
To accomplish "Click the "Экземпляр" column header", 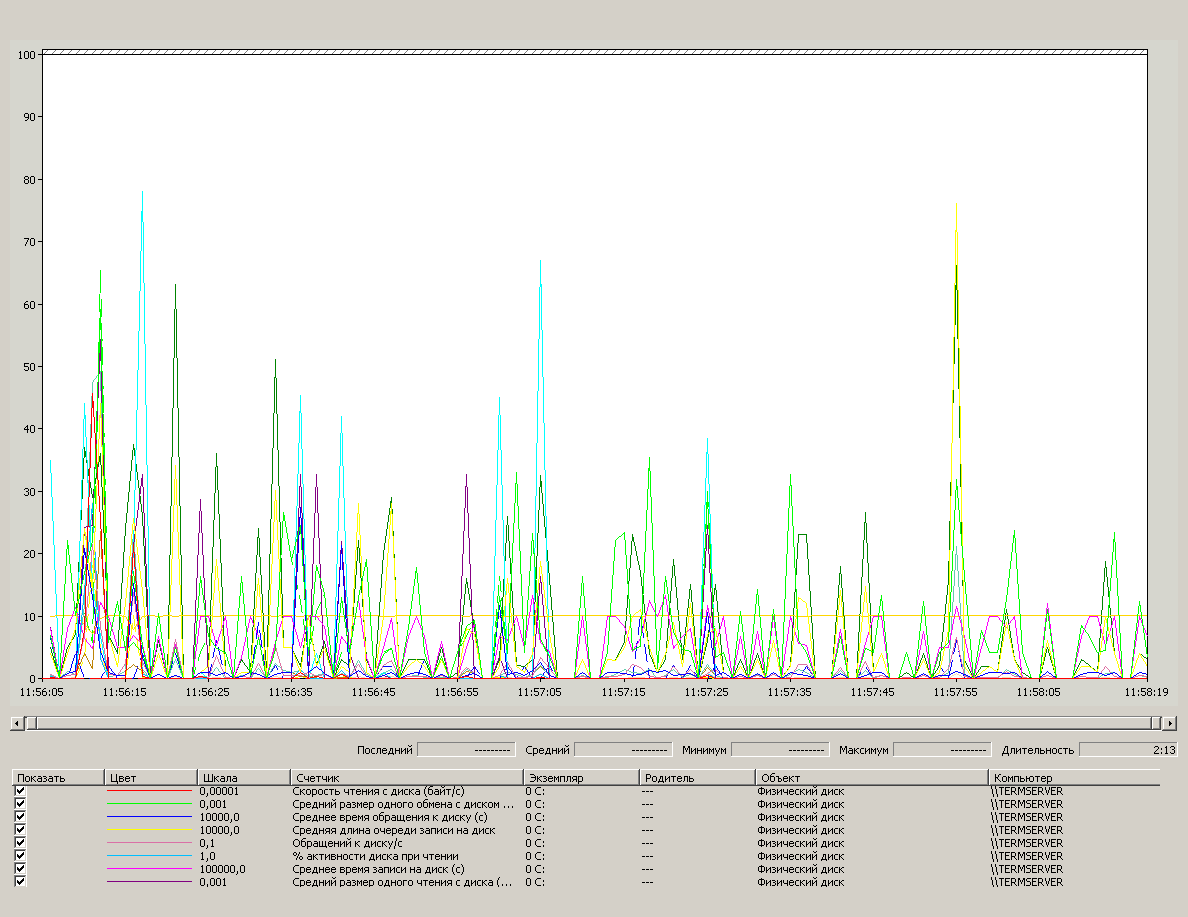I will (x=582, y=778).
